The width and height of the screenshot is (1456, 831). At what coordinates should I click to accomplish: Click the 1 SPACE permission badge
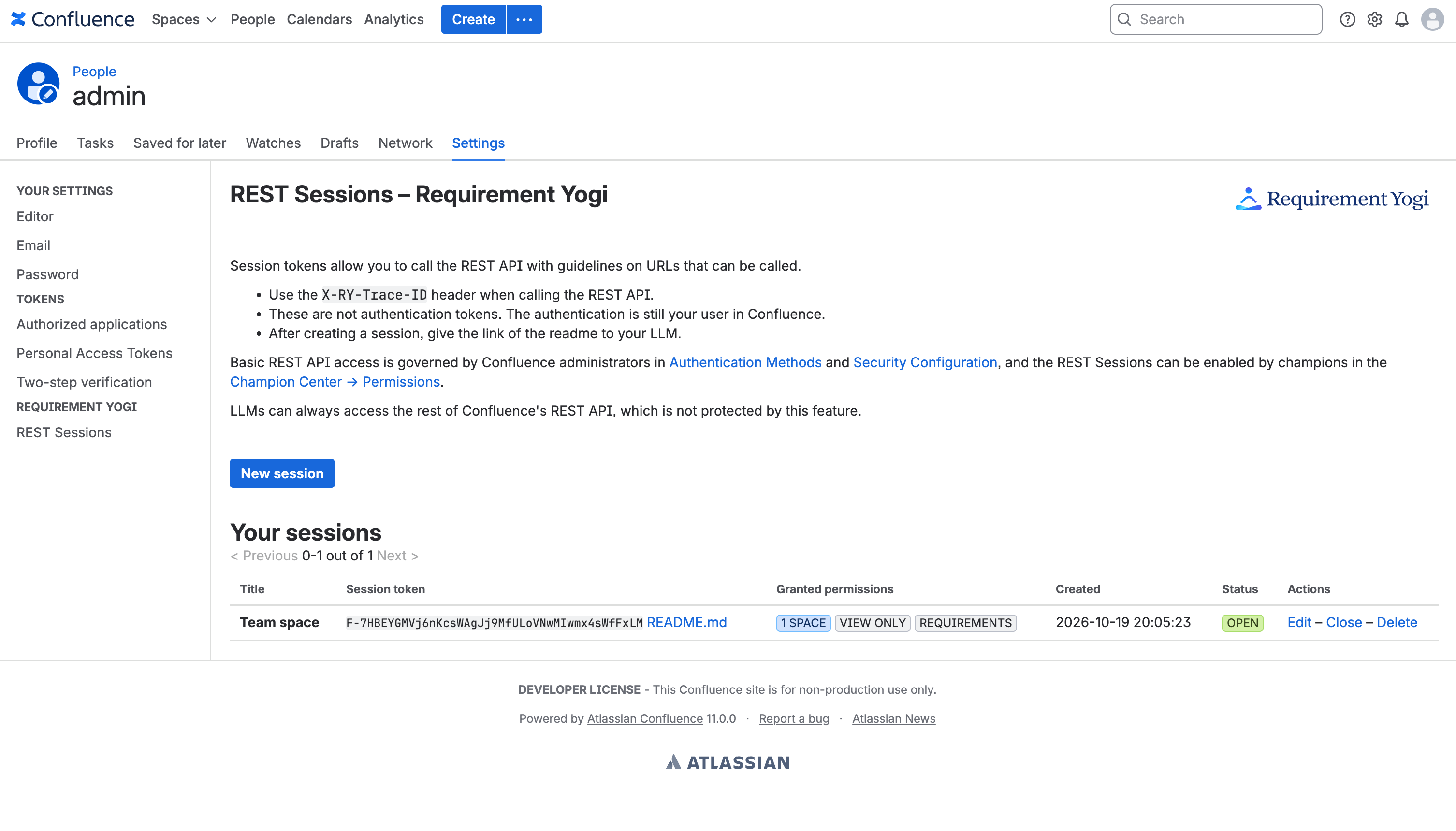(803, 623)
